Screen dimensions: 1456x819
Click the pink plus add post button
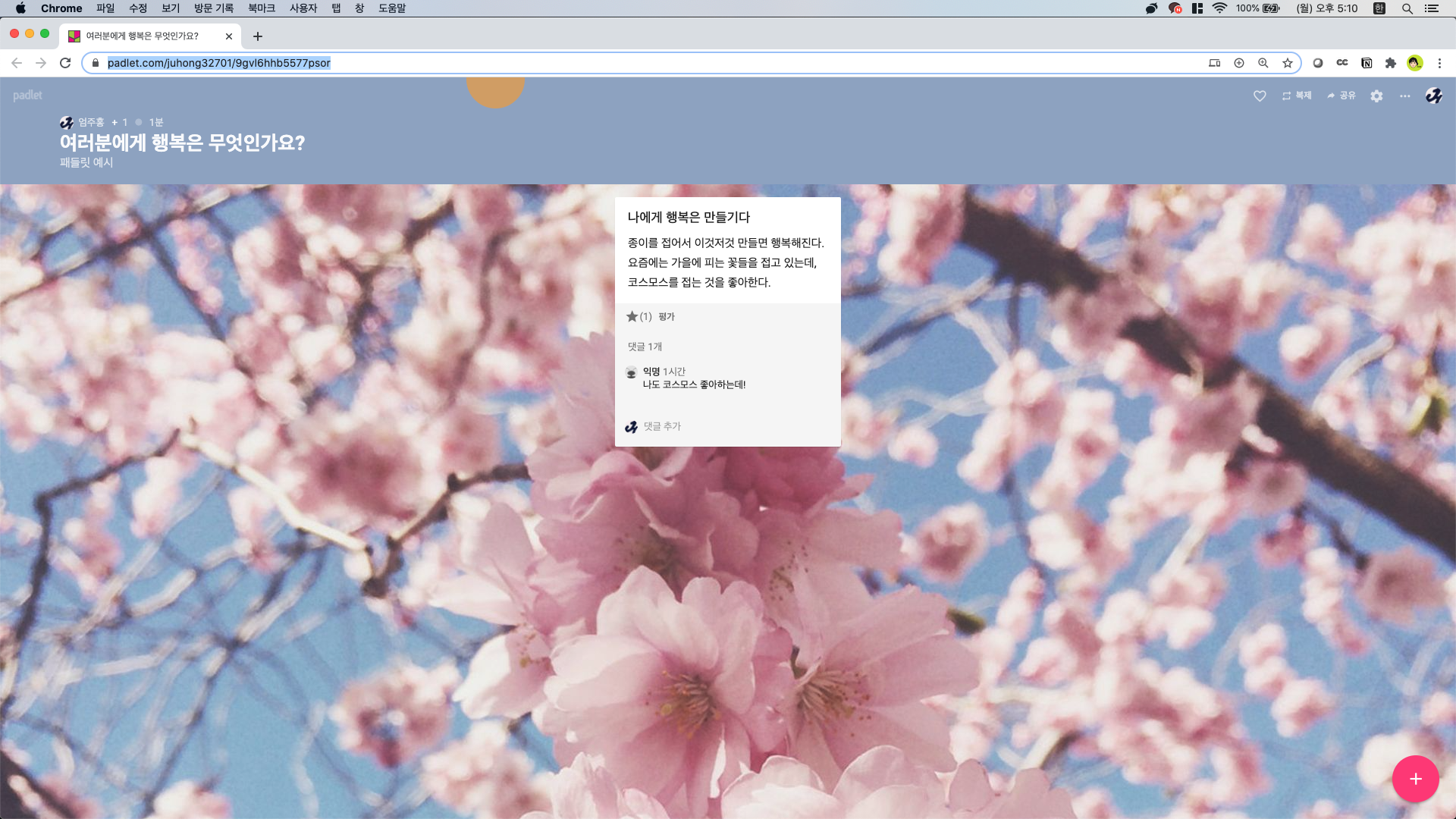1415,779
